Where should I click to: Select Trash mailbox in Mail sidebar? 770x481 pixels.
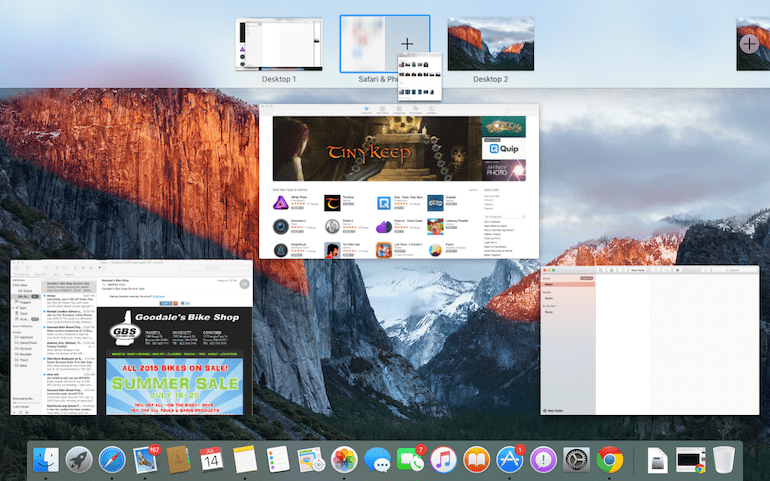click(x=24, y=313)
